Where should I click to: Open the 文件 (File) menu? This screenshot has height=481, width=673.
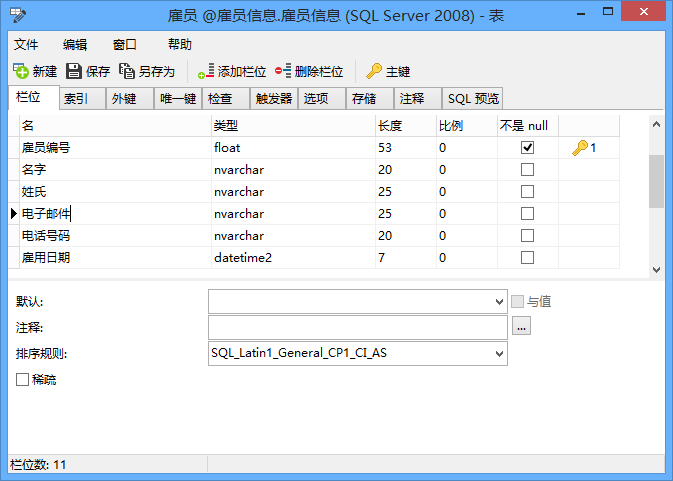click(26, 44)
